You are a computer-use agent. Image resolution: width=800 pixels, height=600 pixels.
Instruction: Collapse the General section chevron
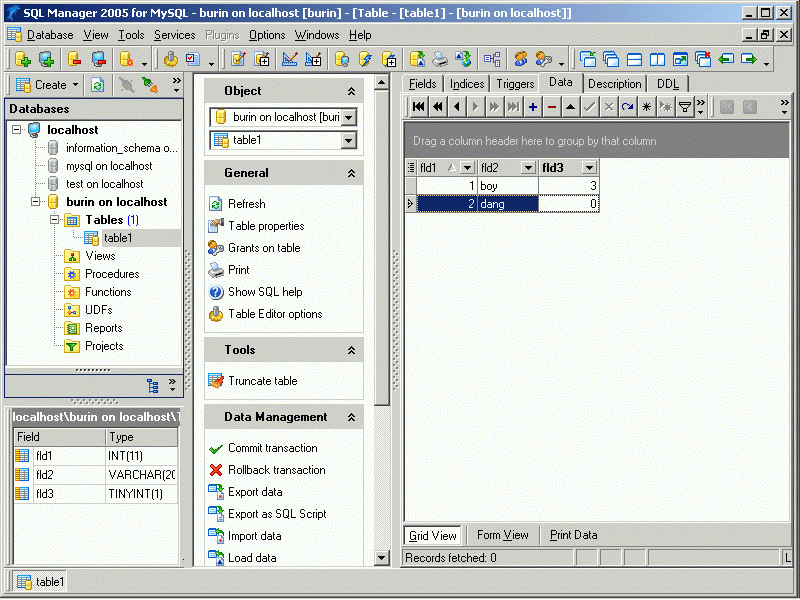[352, 173]
